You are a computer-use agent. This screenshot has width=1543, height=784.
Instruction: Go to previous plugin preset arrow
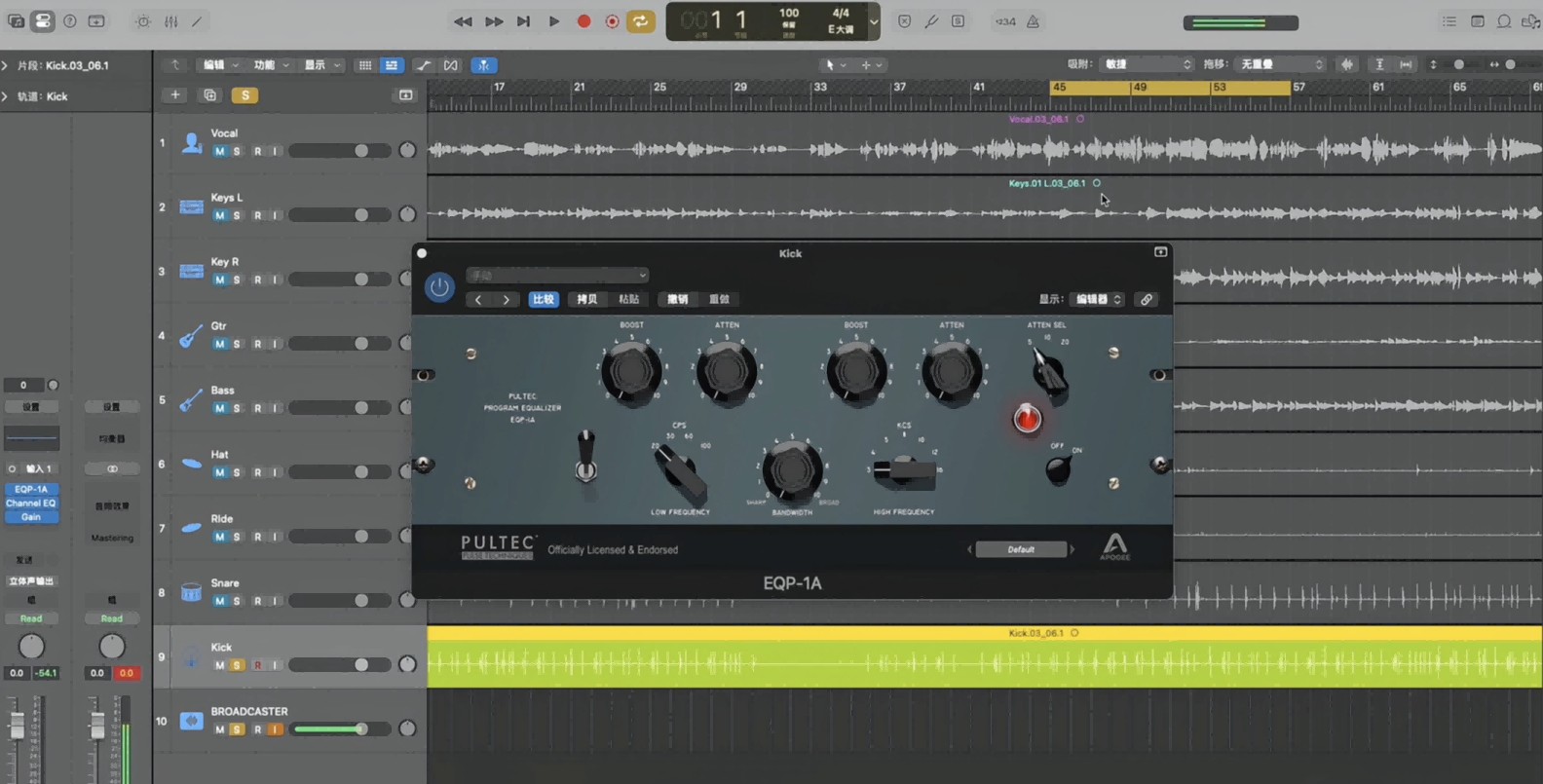[478, 299]
